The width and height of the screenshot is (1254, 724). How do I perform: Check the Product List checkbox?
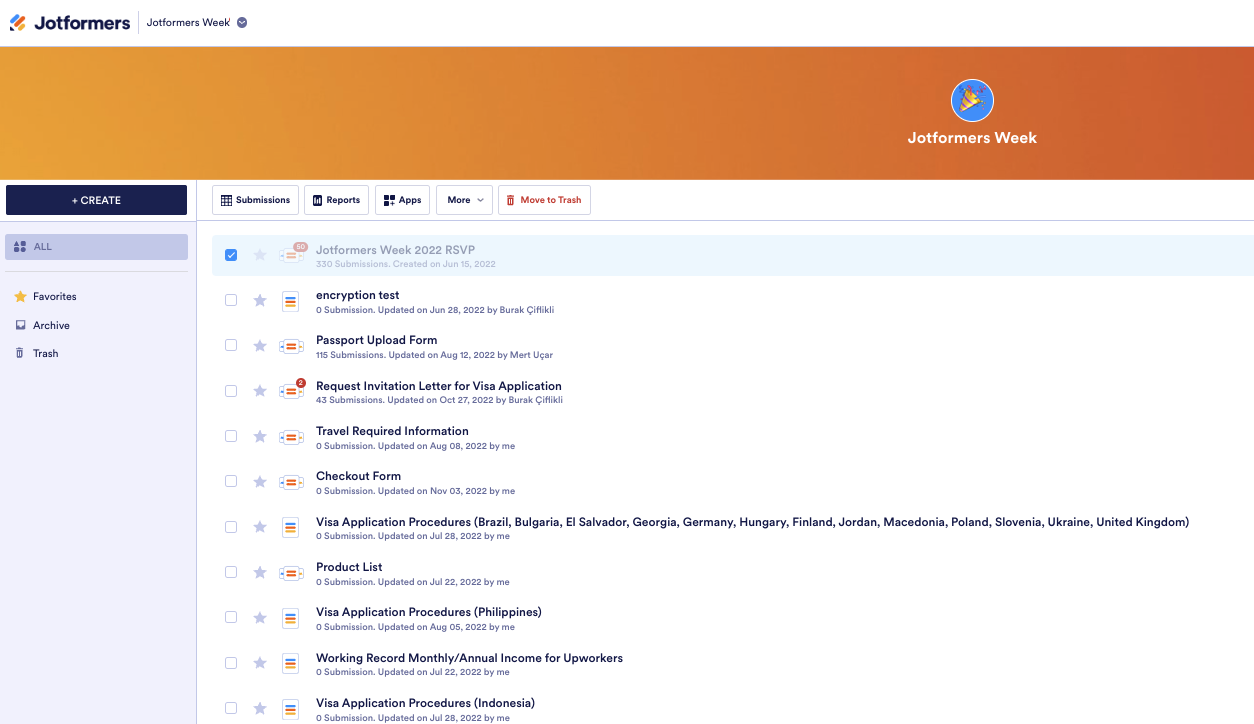231,572
